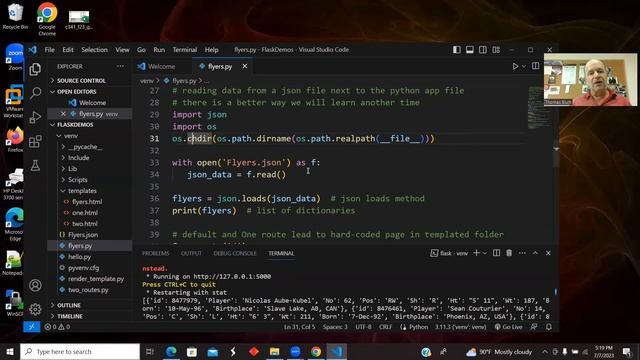This screenshot has width=640, height=360.
Task: Toggle the Primary Side Bar layout icon
Action: 457,50
